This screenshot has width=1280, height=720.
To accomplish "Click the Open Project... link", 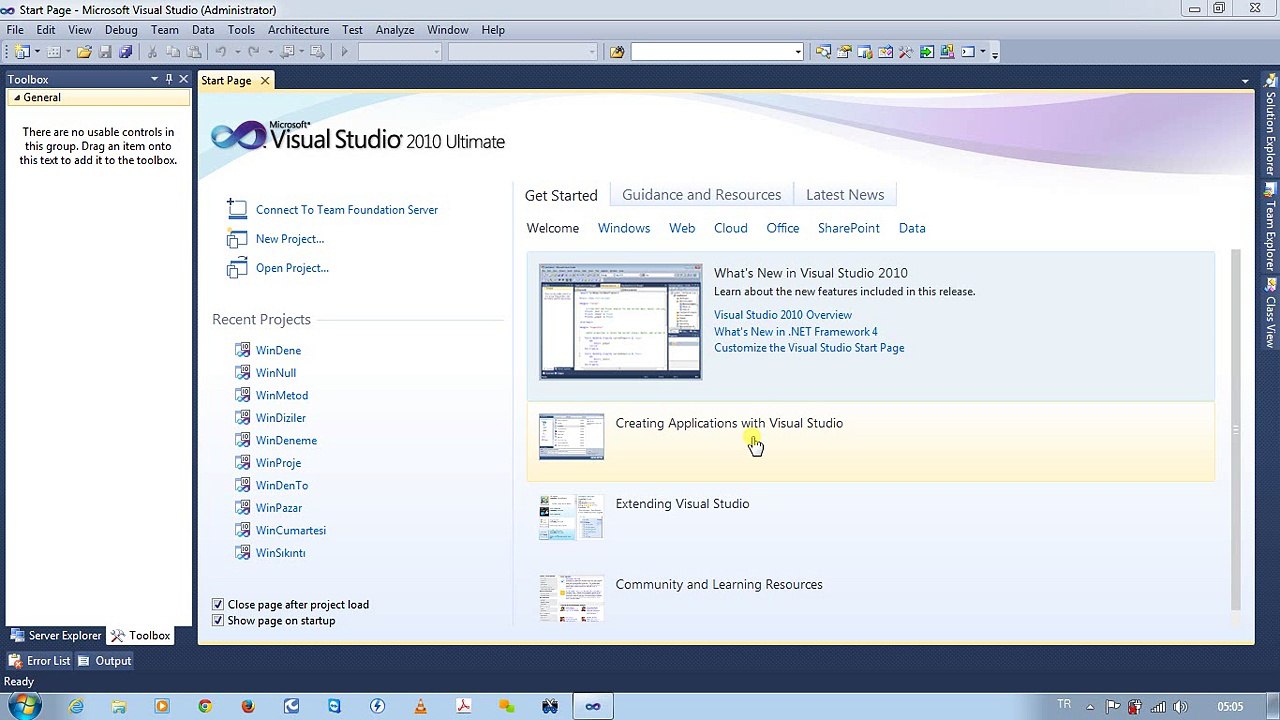I will pyautogui.click(x=292, y=268).
